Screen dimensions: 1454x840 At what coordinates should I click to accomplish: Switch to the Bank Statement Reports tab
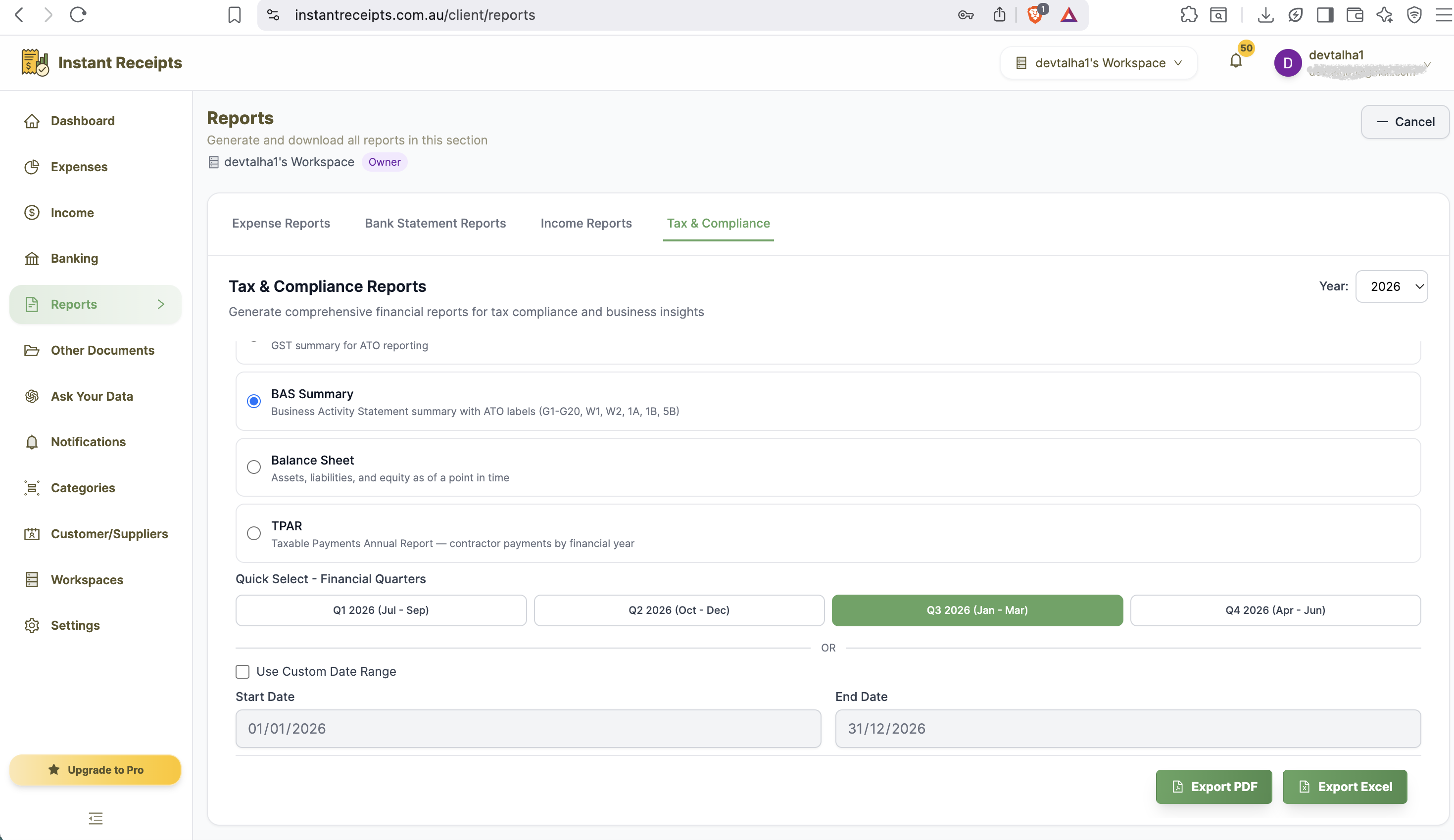(435, 223)
